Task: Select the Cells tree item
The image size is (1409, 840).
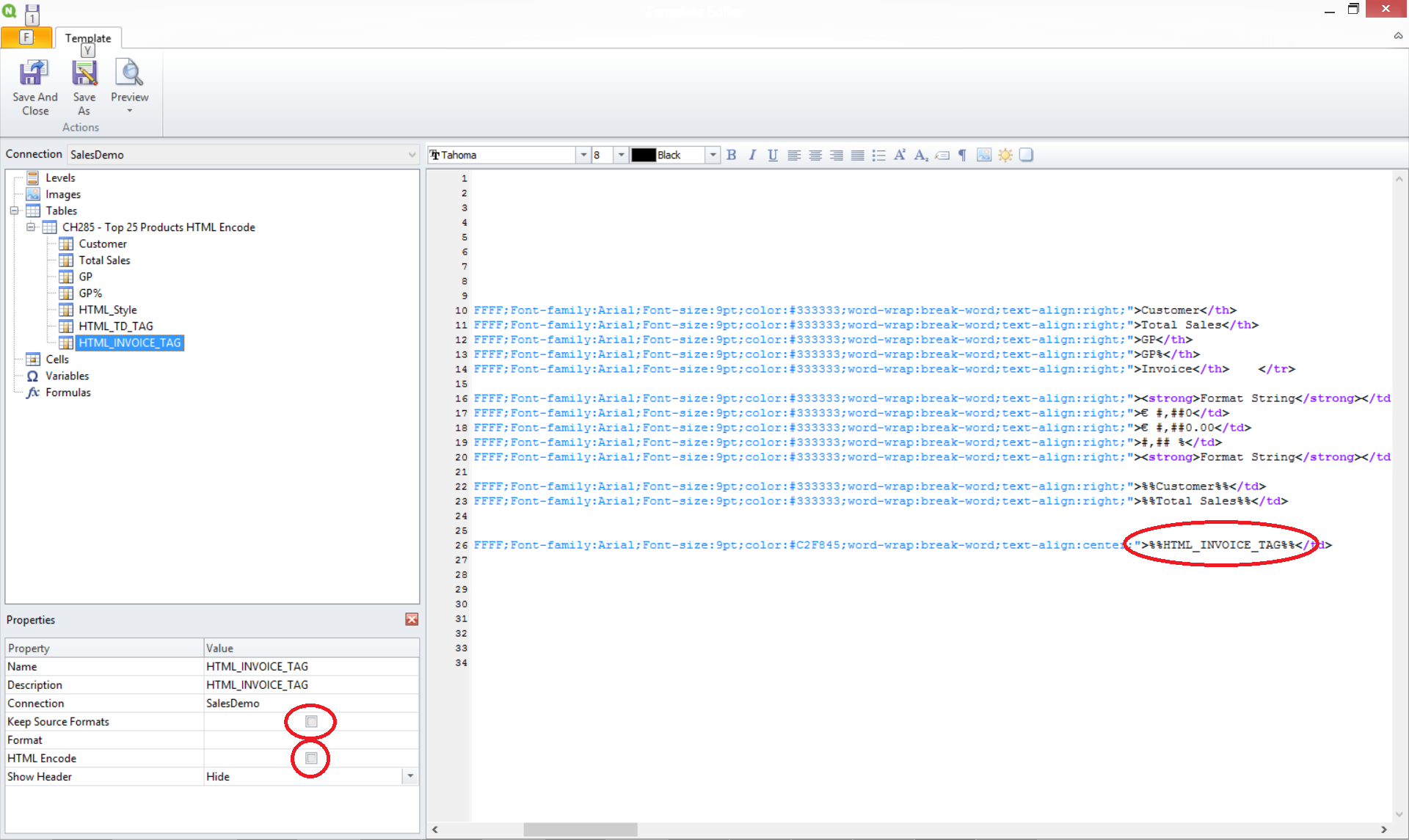Action: click(57, 359)
